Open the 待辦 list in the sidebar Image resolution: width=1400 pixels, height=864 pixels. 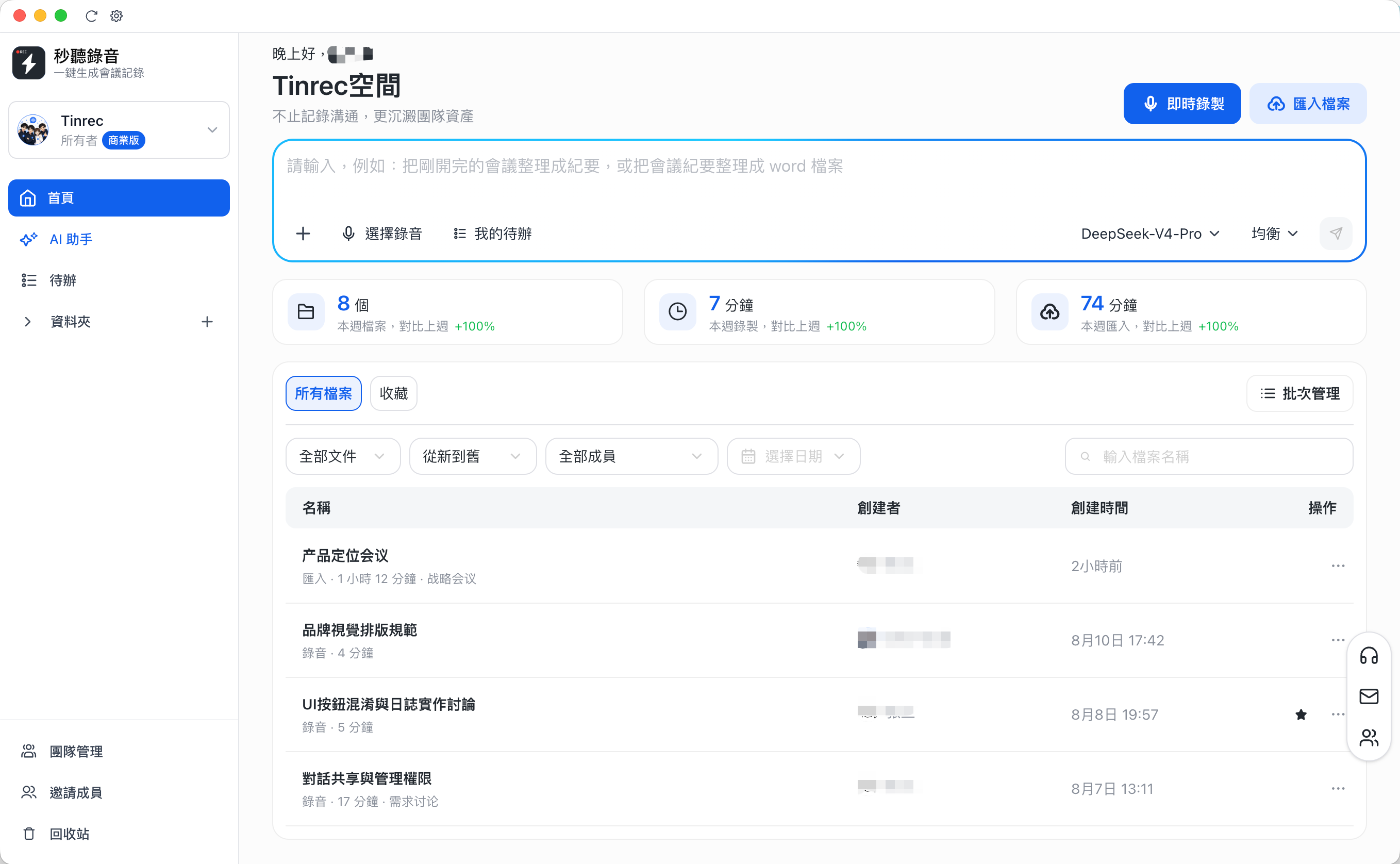point(119,280)
